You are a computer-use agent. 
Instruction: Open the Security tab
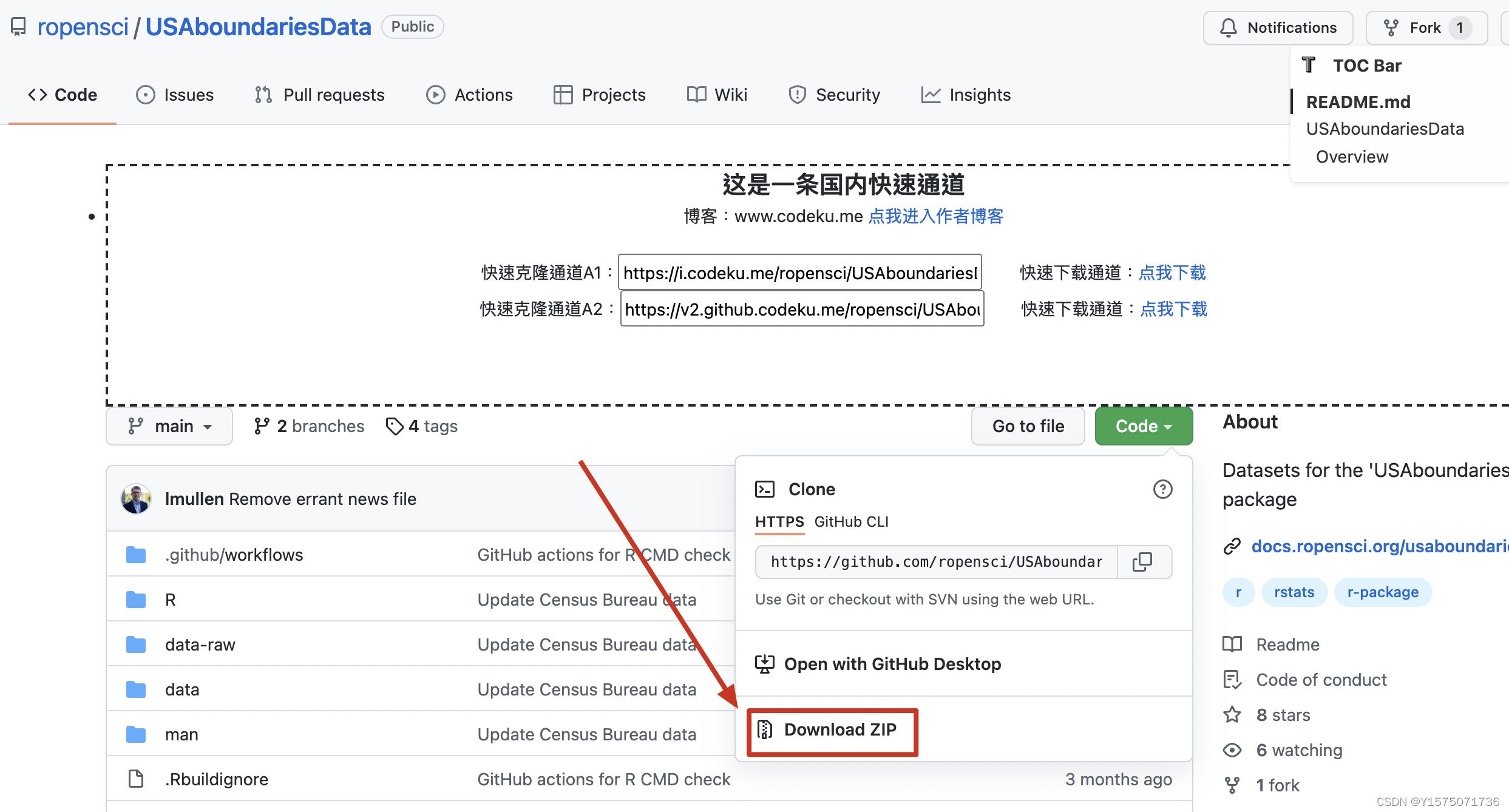pyautogui.click(x=834, y=95)
